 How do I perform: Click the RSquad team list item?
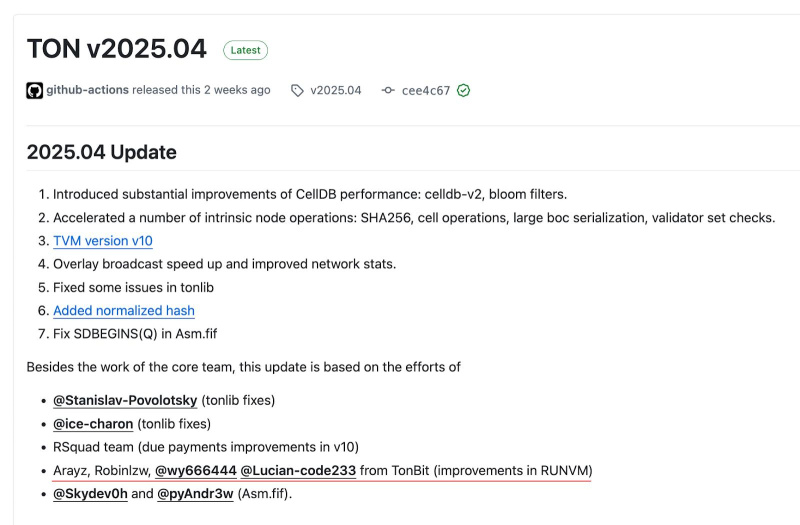[x=205, y=447]
